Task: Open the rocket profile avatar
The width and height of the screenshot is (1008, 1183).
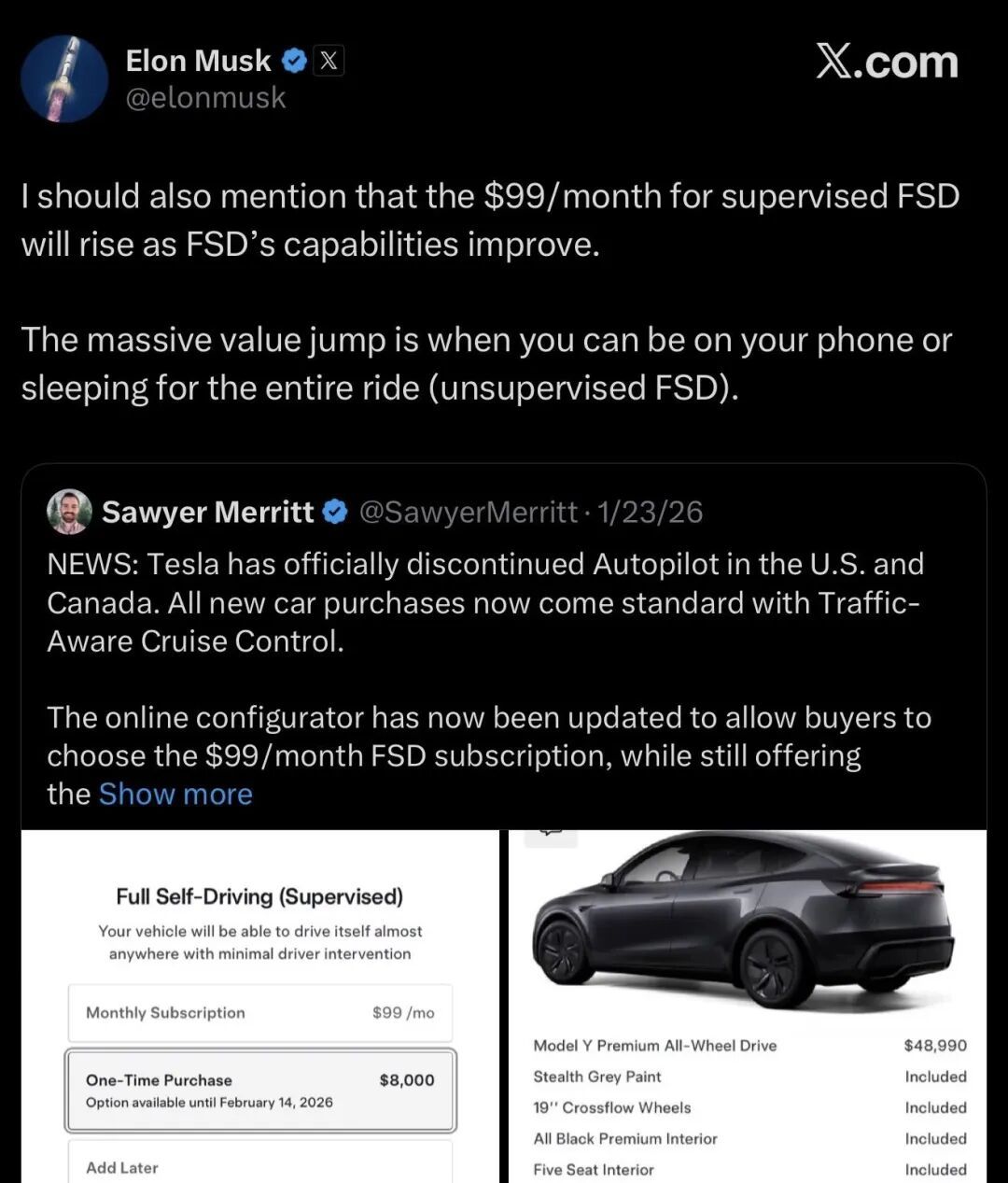Action: coord(64,79)
